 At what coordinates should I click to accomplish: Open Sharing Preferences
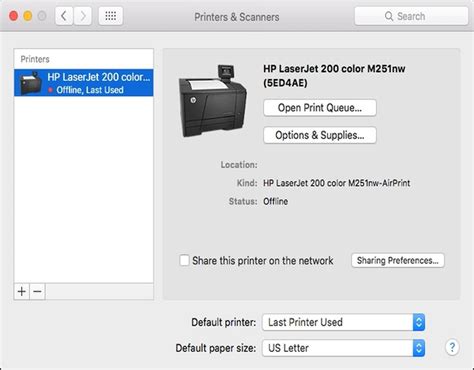pos(398,260)
